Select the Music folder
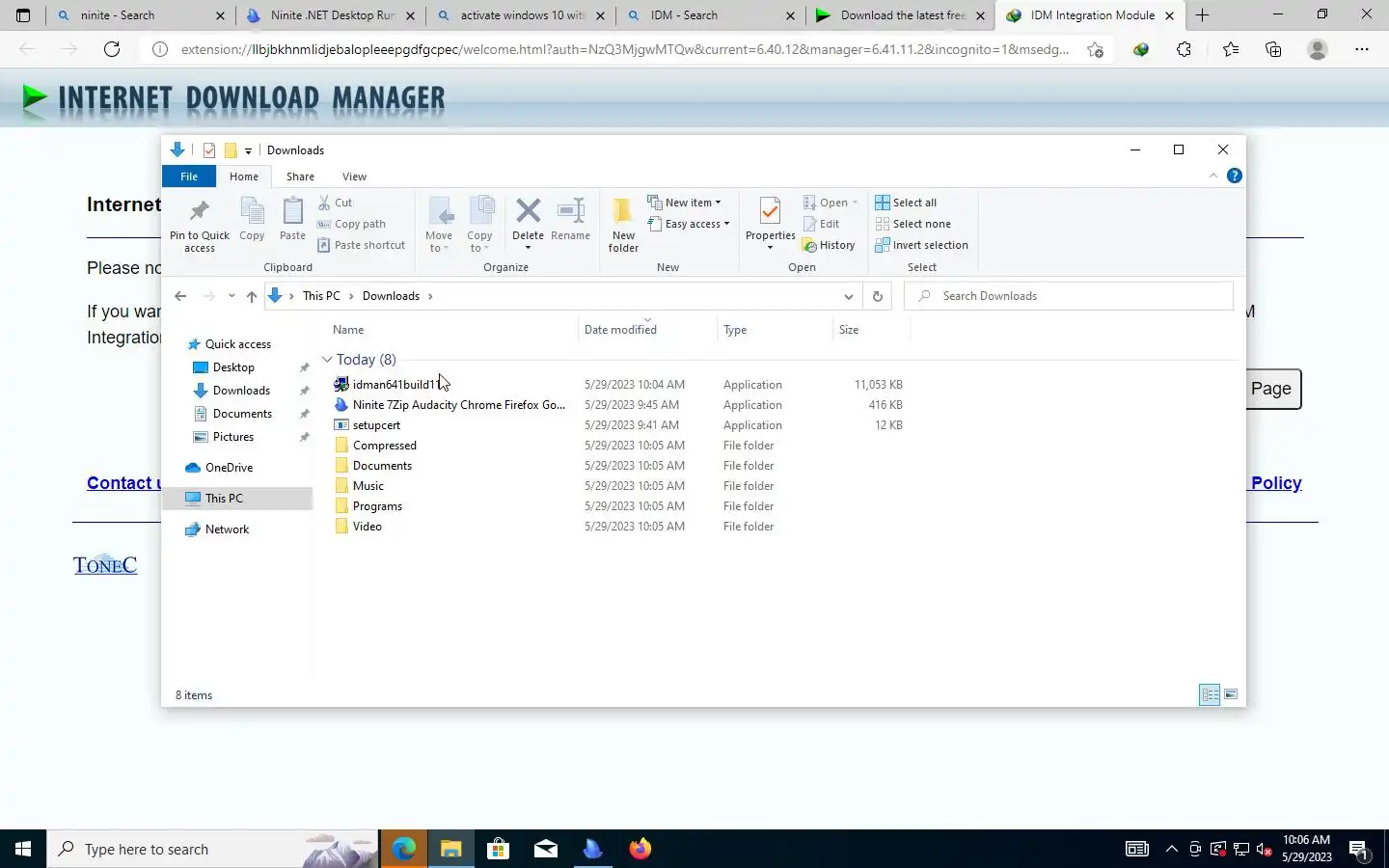Image resolution: width=1389 pixels, height=868 pixels. (358, 486)
